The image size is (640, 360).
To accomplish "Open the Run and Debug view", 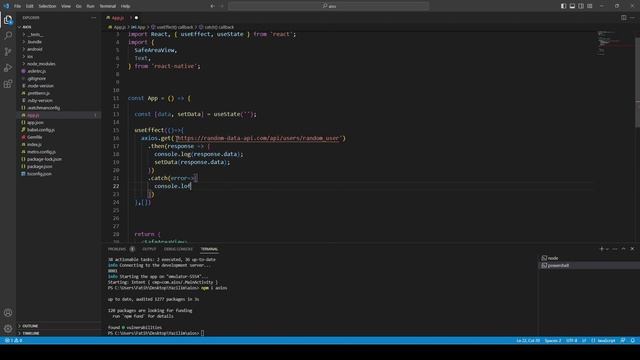I will coord(8,68).
